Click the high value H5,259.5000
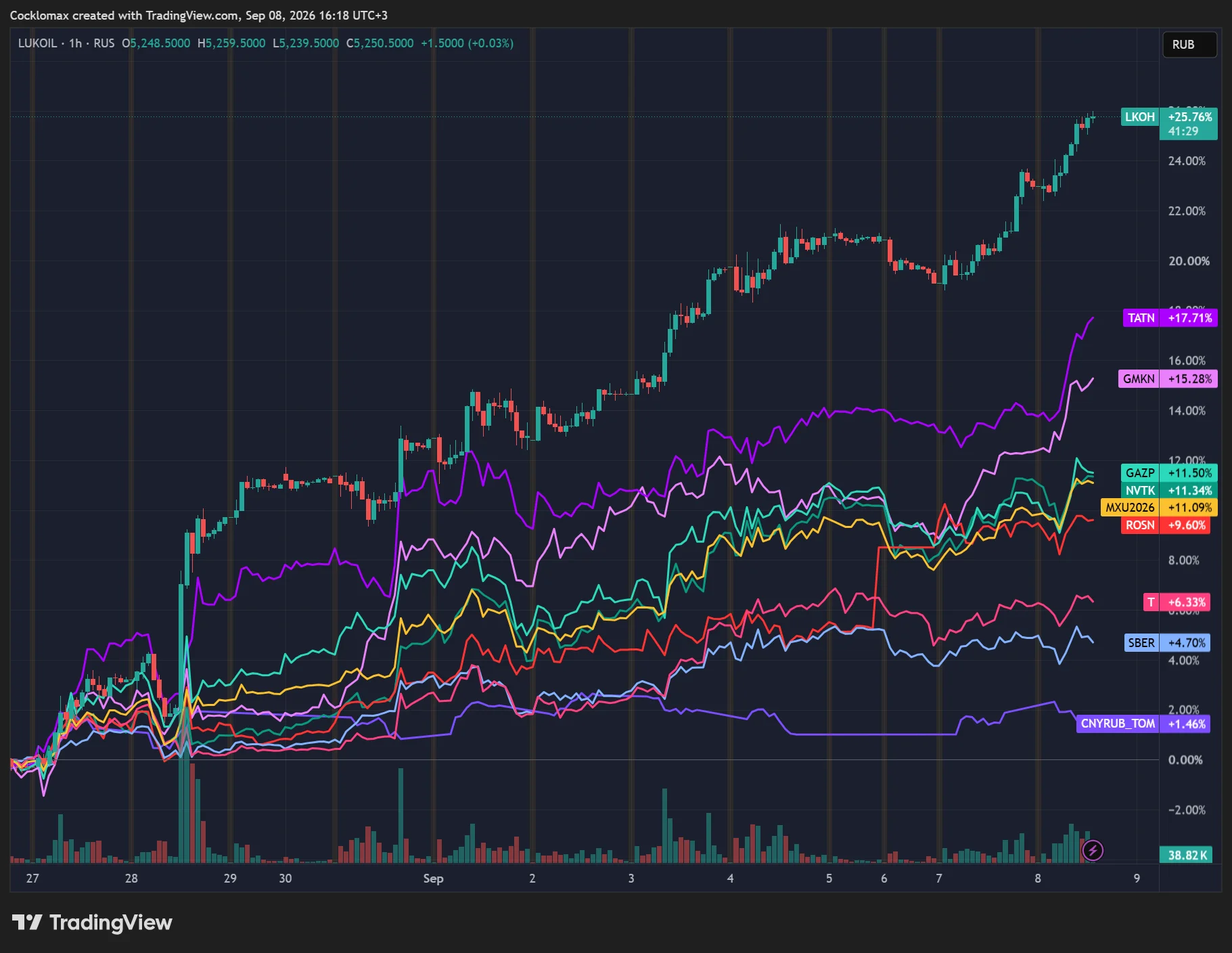Viewport: 1232px width, 953px height. [231, 43]
